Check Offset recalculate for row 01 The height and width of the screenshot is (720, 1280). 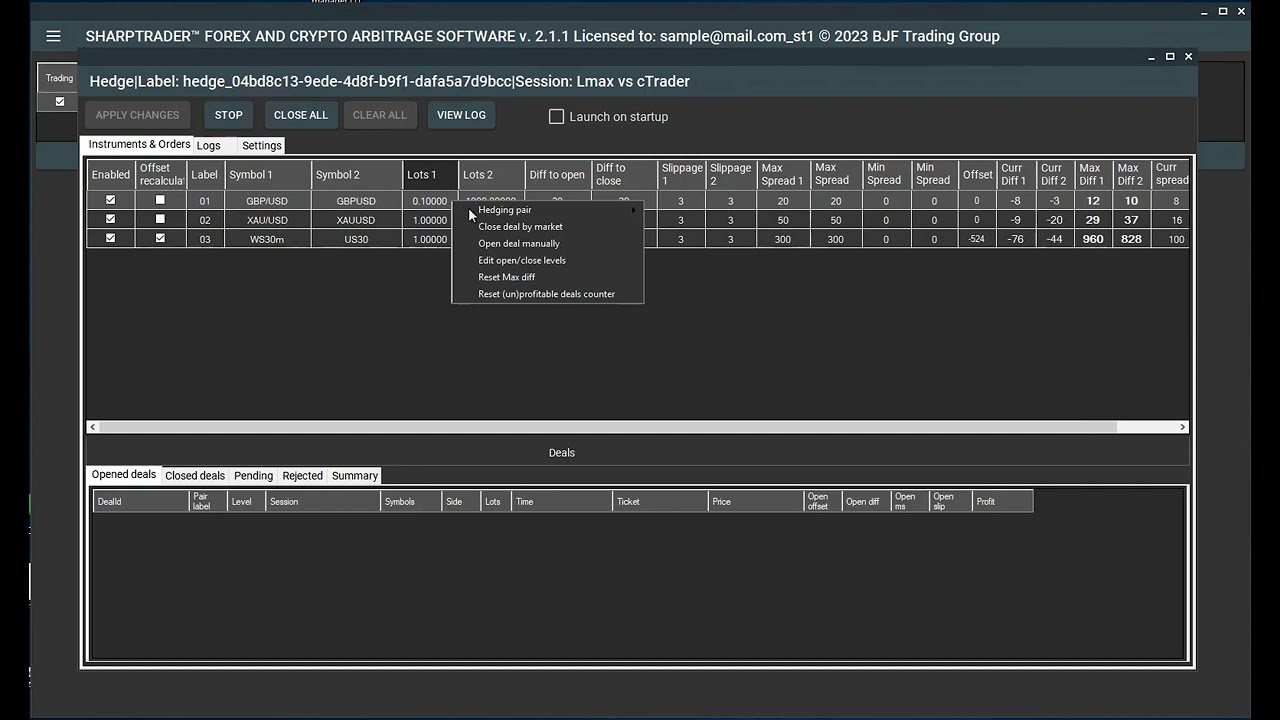click(x=160, y=200)
